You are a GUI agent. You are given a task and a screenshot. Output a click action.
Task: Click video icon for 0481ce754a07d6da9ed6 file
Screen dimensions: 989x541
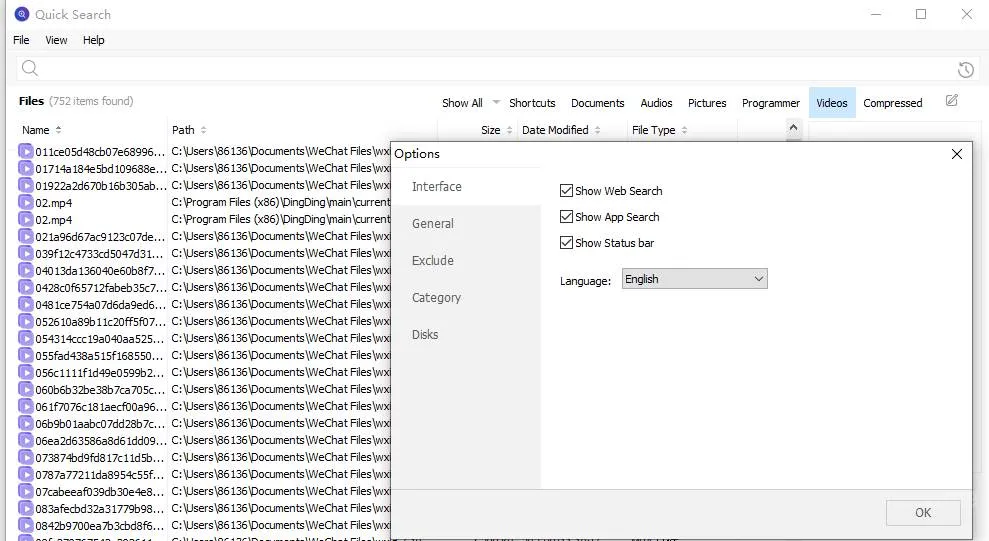pyautogui.click(x=25, y=305)
